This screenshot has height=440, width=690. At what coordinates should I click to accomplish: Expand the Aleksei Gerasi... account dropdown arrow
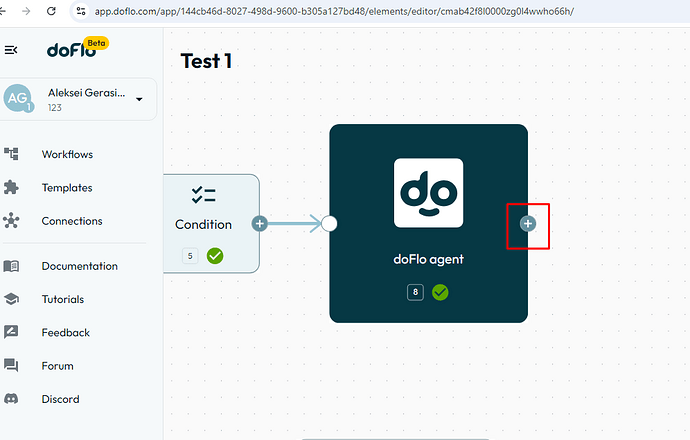(139, 99)
